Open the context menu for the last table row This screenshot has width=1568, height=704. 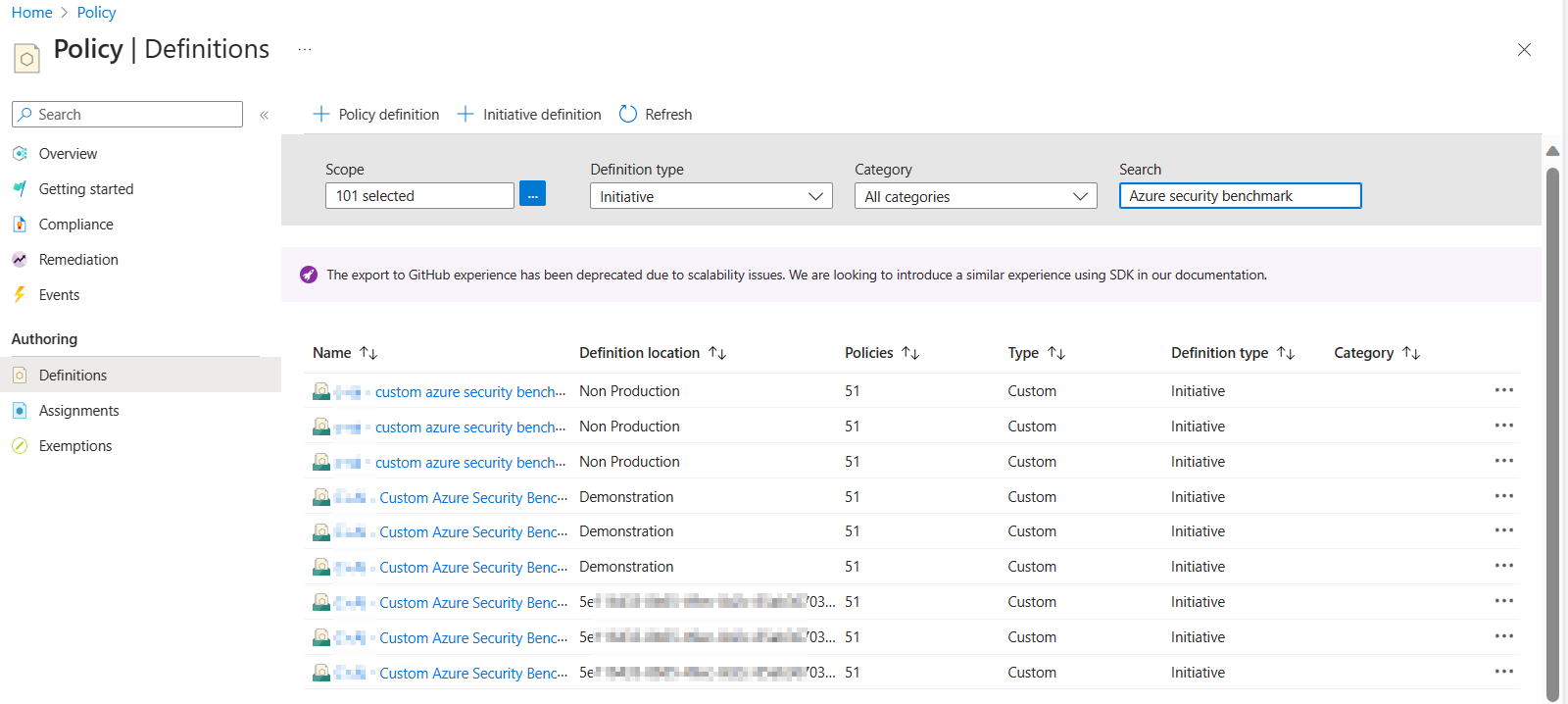[x=1504, y=672]
